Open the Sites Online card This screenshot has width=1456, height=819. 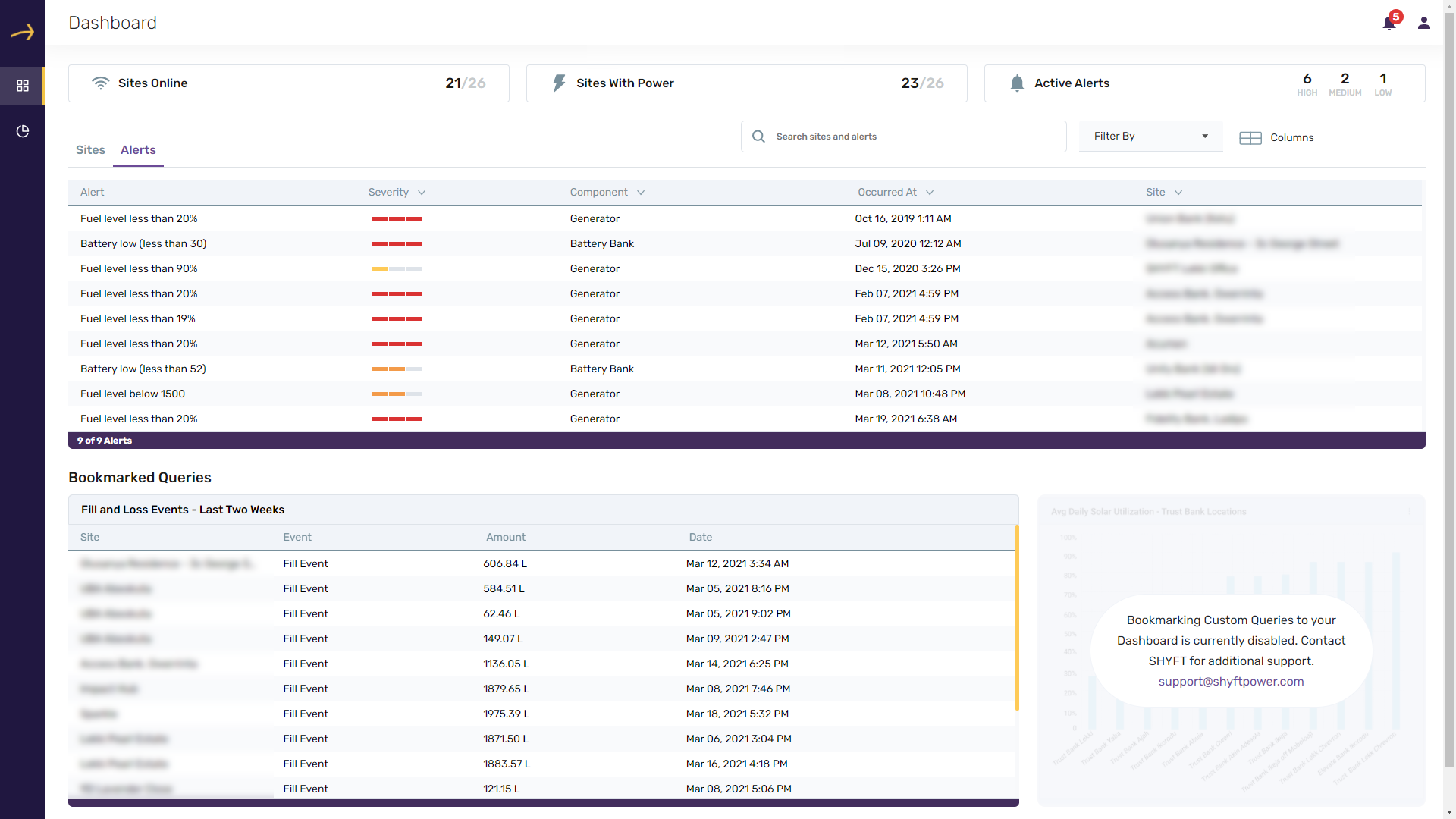[289, 83]
